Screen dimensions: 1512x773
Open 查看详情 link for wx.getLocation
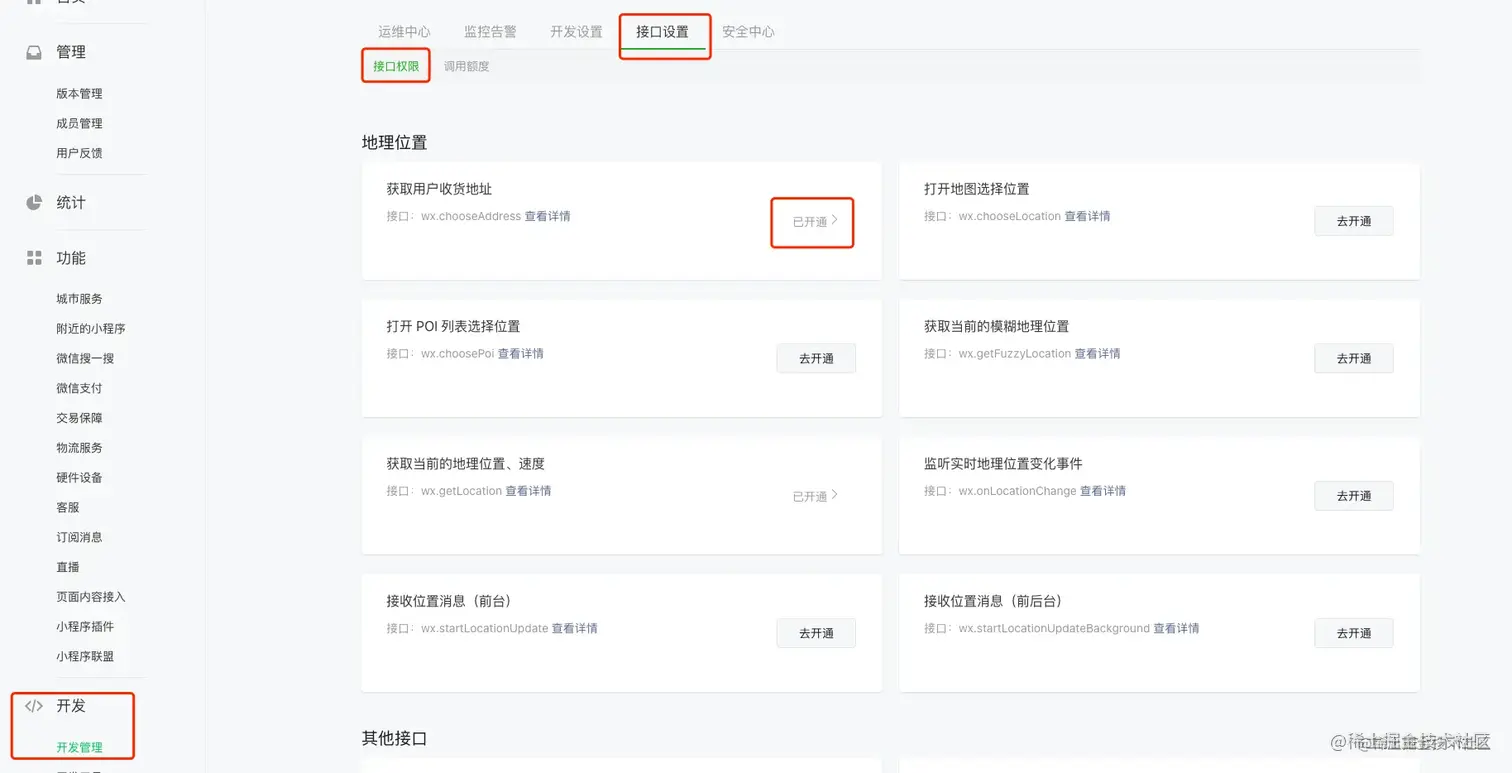(x=528, y=491)
